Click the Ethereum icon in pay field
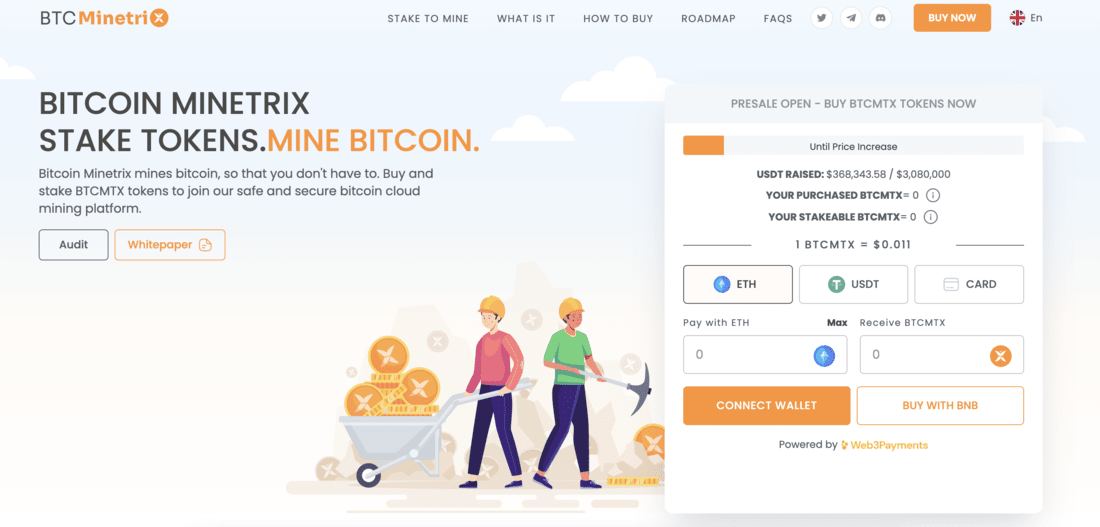This screenshot has height=527, width=1100. (824, 356)
